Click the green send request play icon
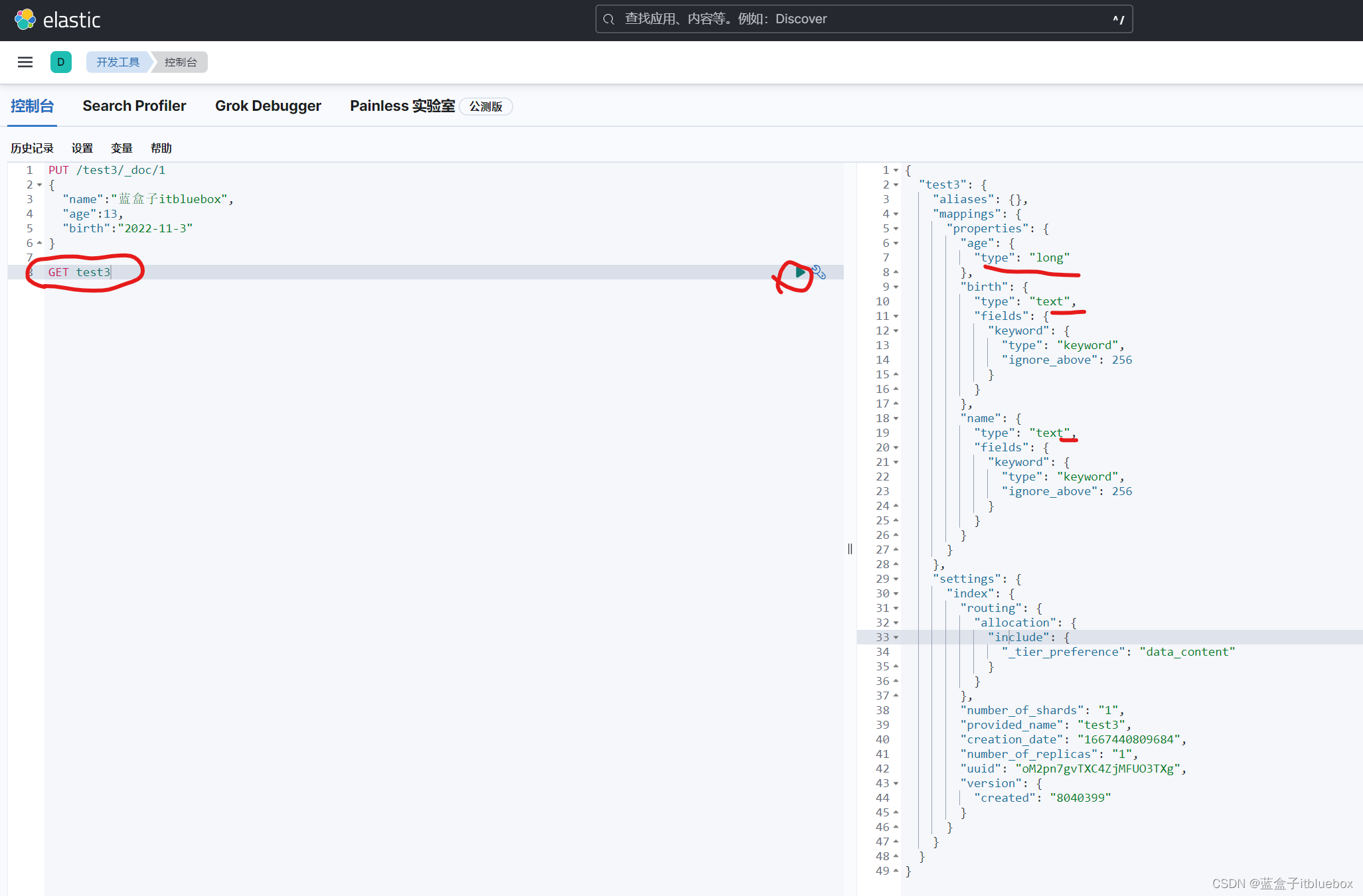Image resolution: width=1363 pixels, height=896 pixels. coord(800,272)
